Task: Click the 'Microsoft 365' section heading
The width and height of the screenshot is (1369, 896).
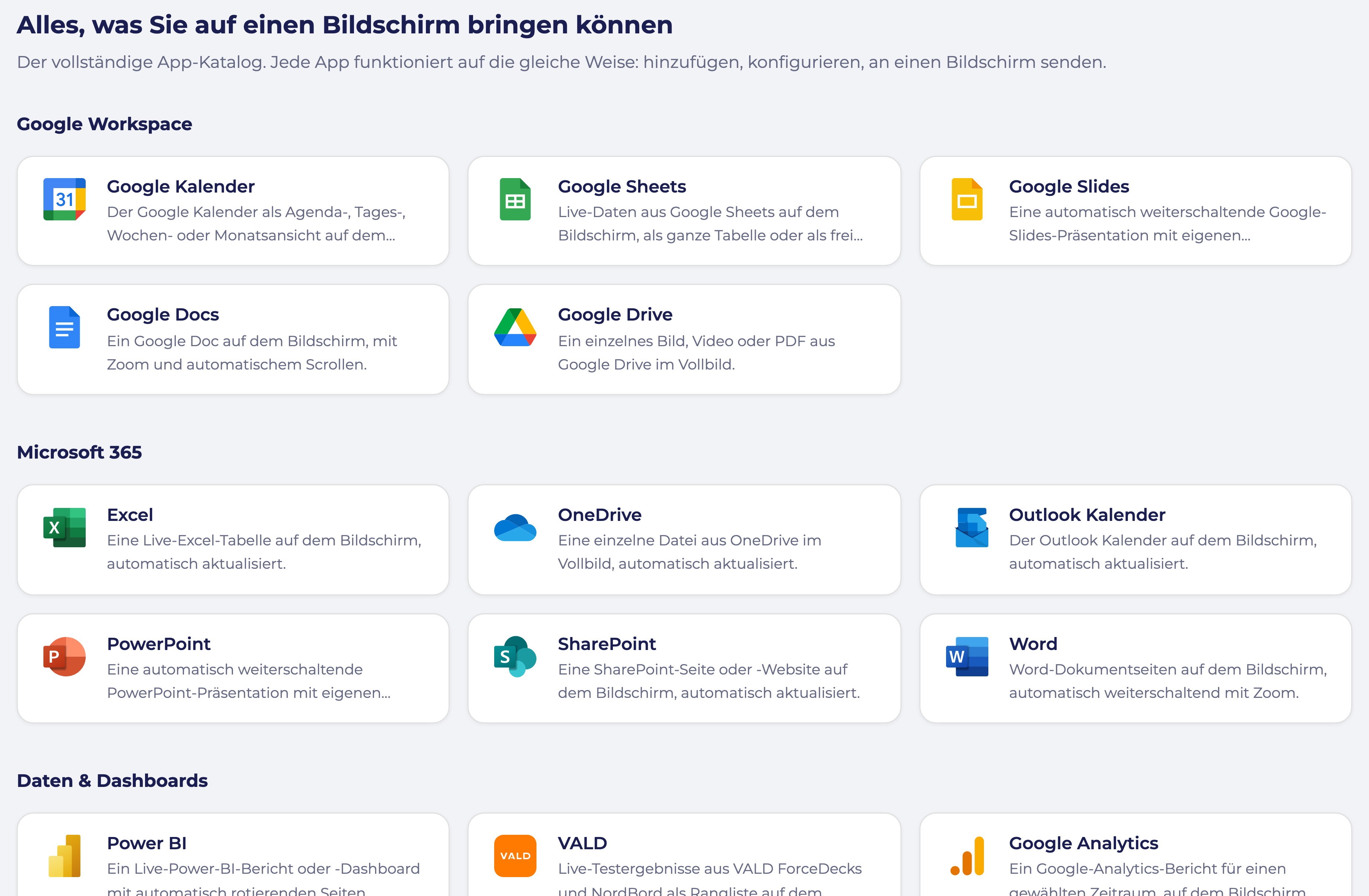Action: 79,452
